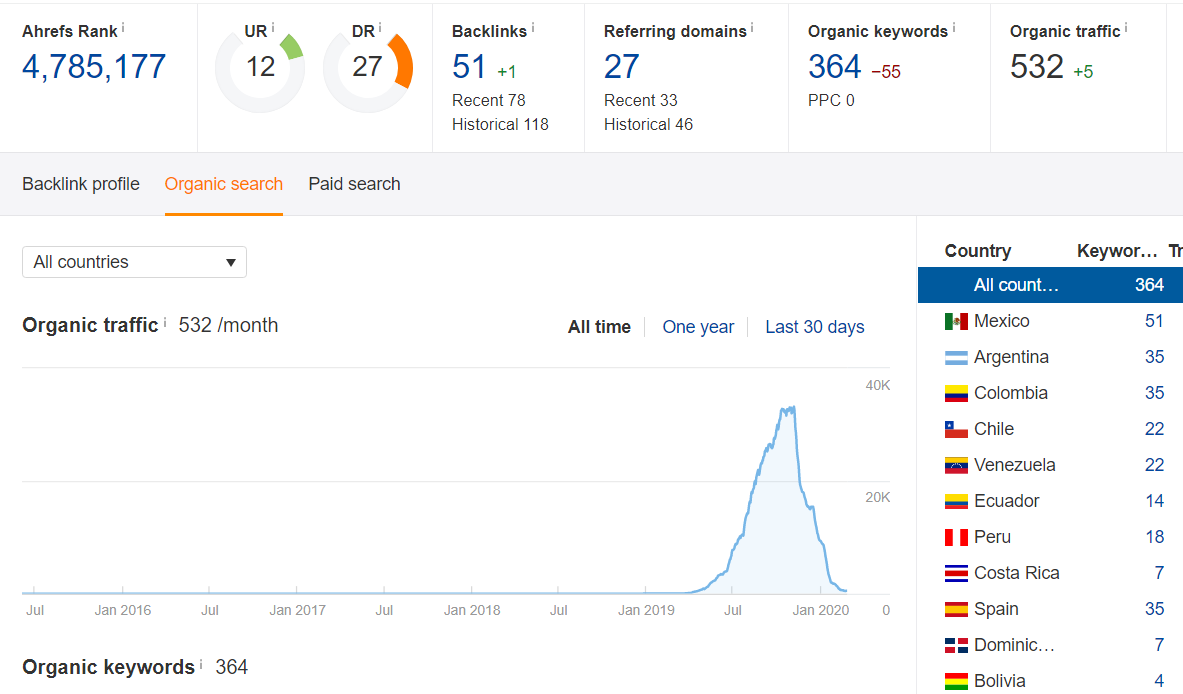The height and width of the screenshot is (694, 1183).
Task: Open the Ahrefs Rank value 4,785,177
Action: coord(94,67)
